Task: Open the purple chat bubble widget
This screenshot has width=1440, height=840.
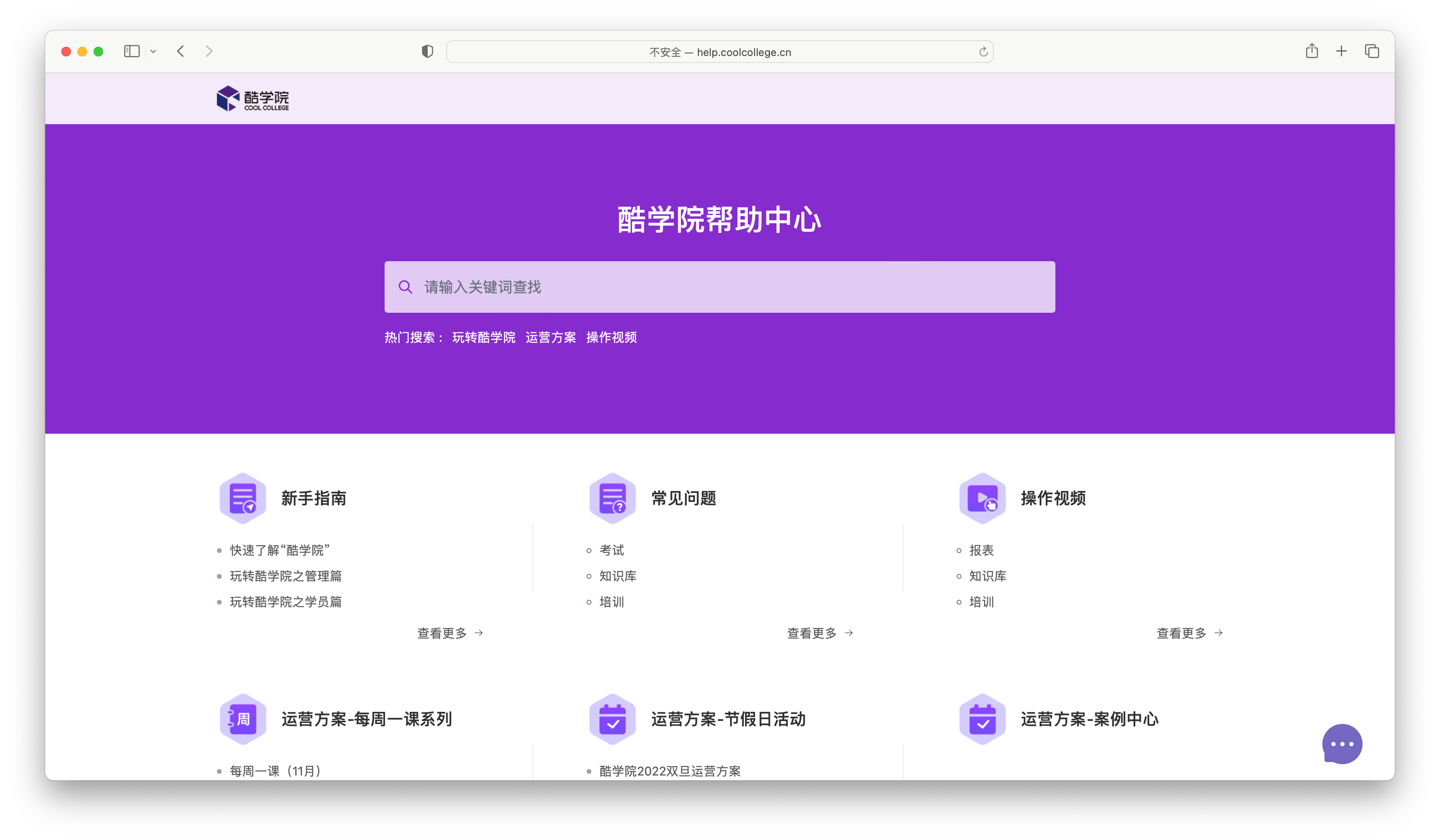Action: click(x=1342, y=743)
